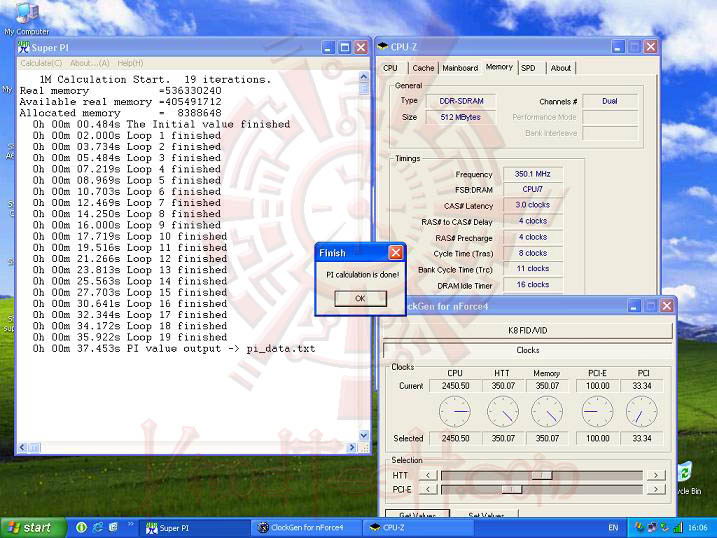Click the CPU clock gauge dial

coord(455,412)
